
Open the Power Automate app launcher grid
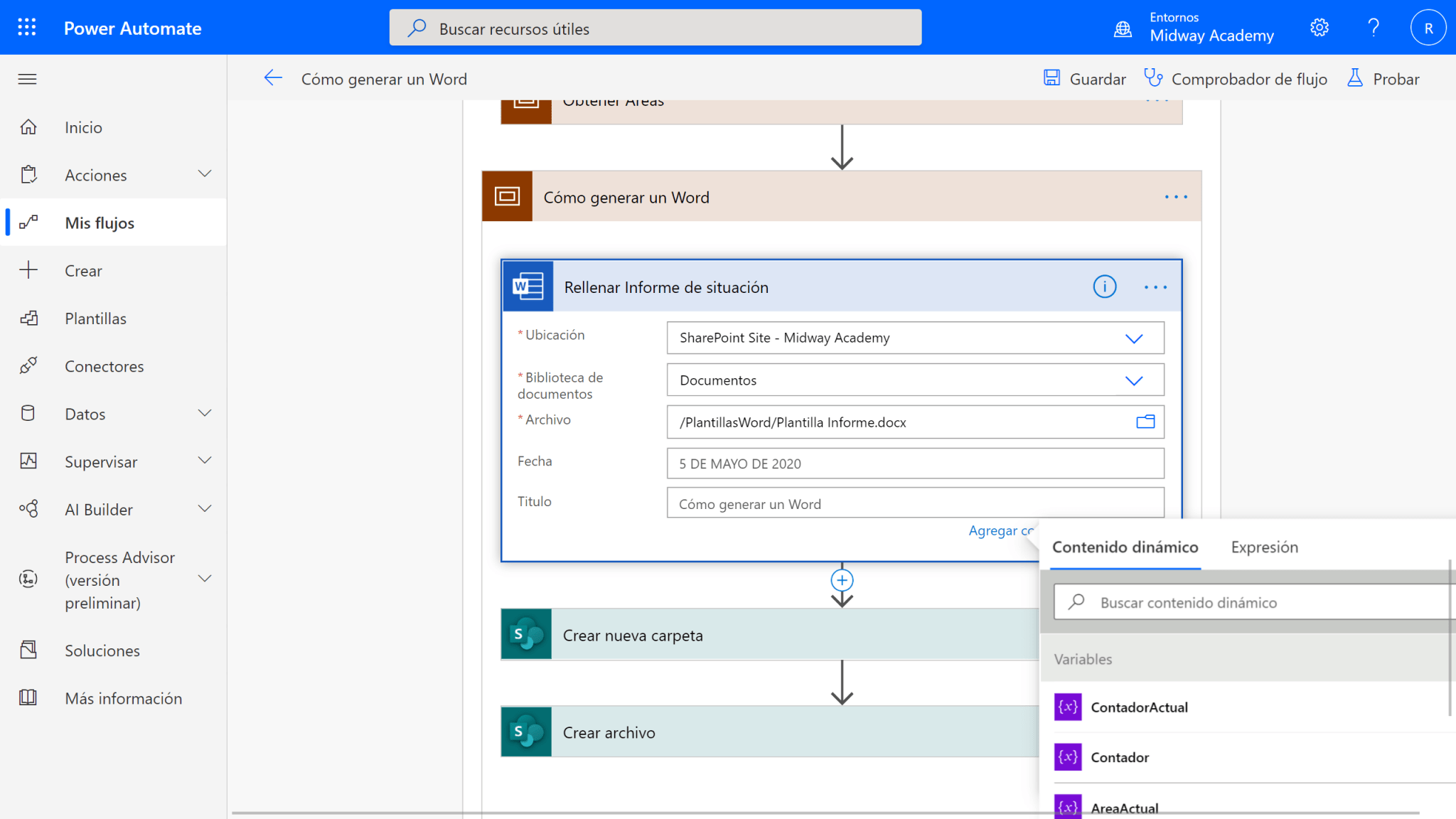click(x=26, y=27)
